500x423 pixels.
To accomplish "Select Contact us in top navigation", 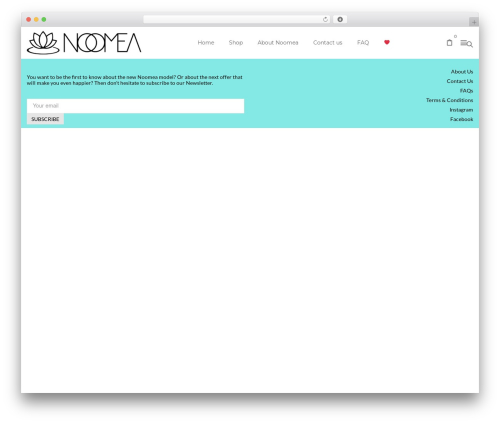I will click(327, 43).
